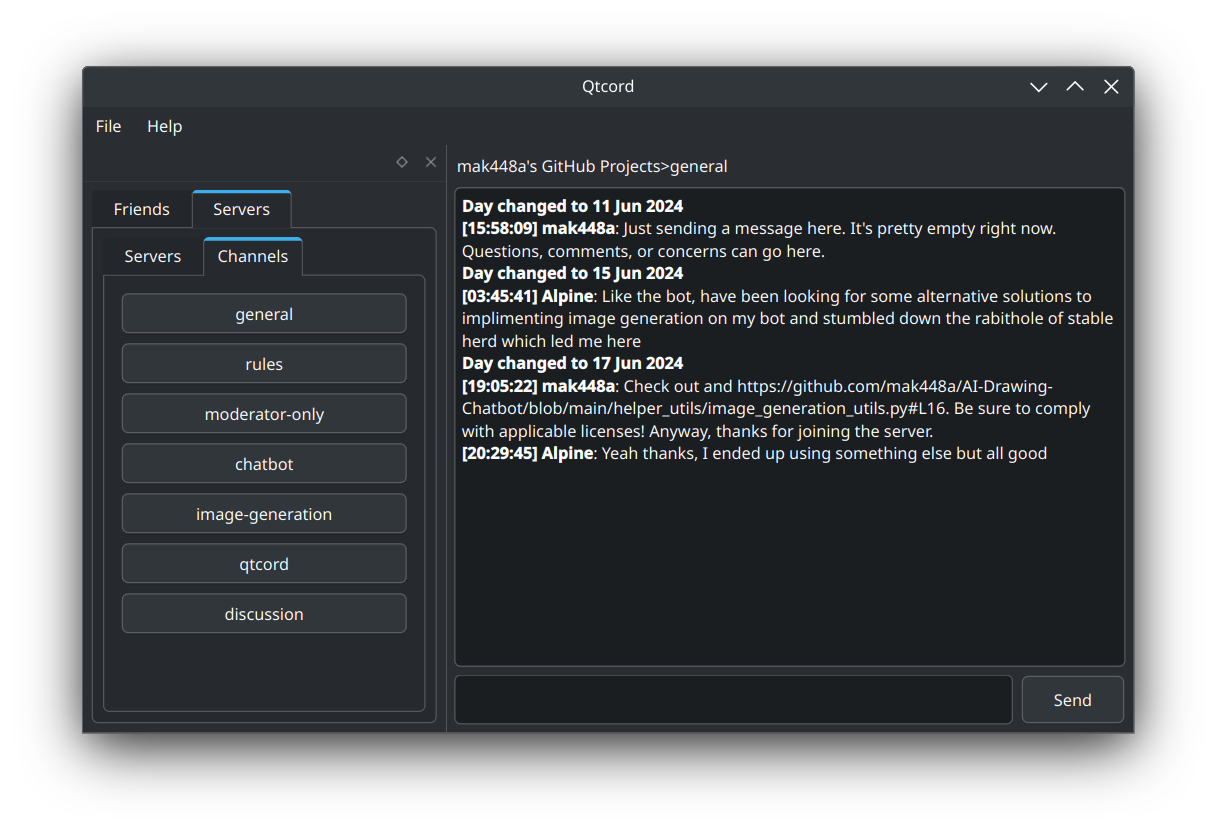Viewport: 1217px width, 831px height.
Task: Float the dock panel with diamond icon
Action: (402, 162)
